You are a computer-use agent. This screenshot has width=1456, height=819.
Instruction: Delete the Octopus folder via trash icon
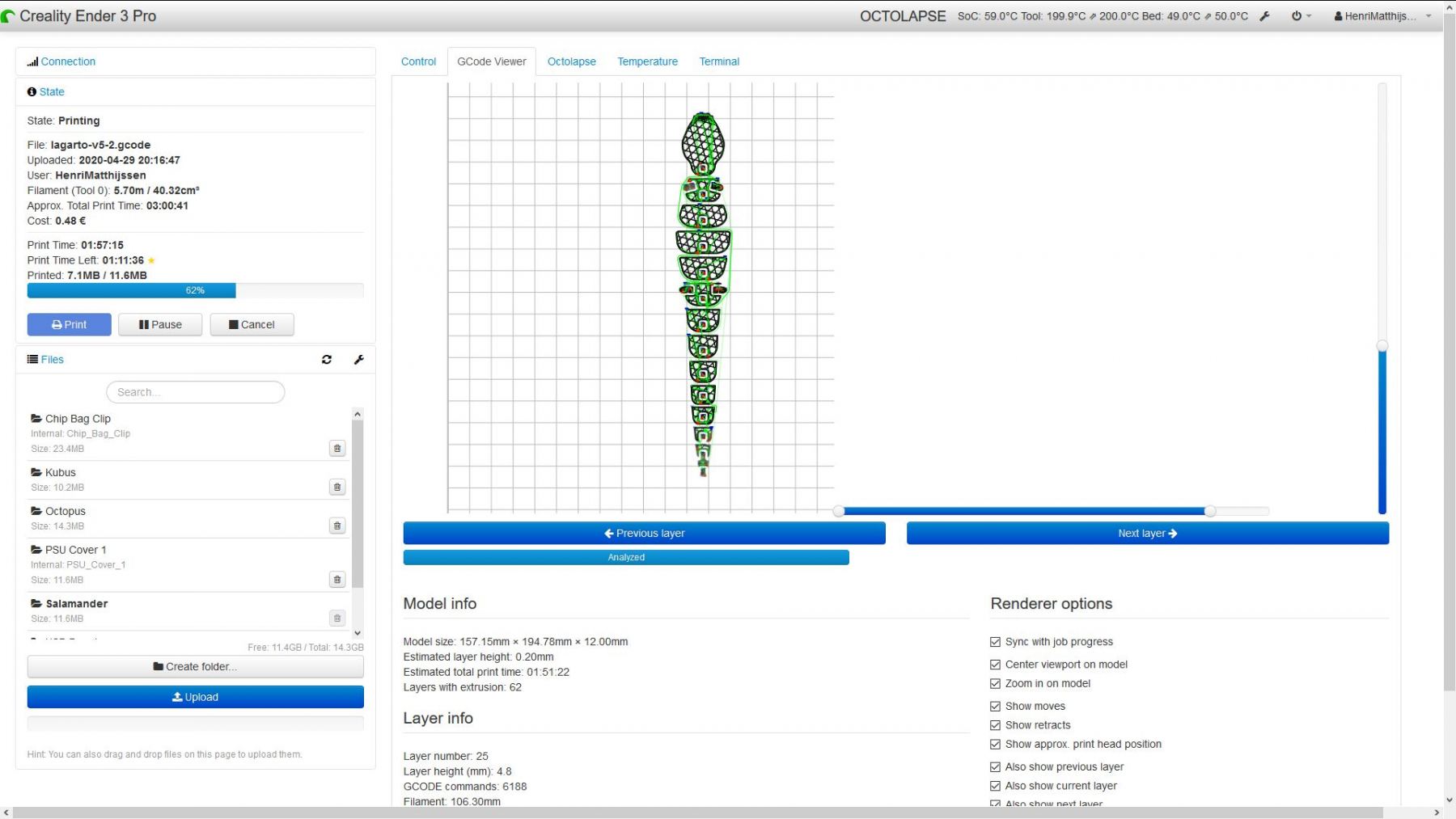click(337, 526)
